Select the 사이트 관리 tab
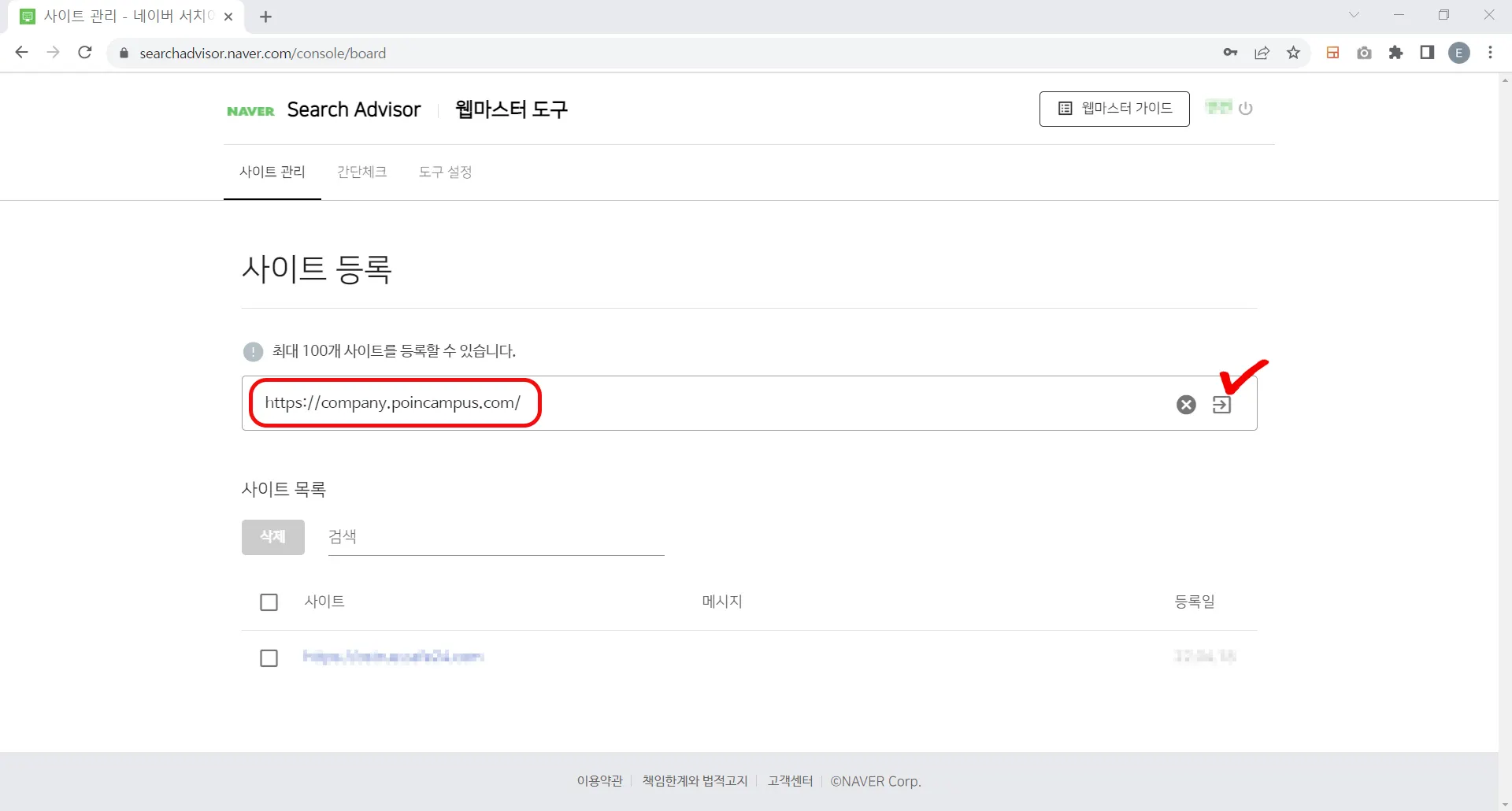1512x811 pixels. click(x=272, y=172)
